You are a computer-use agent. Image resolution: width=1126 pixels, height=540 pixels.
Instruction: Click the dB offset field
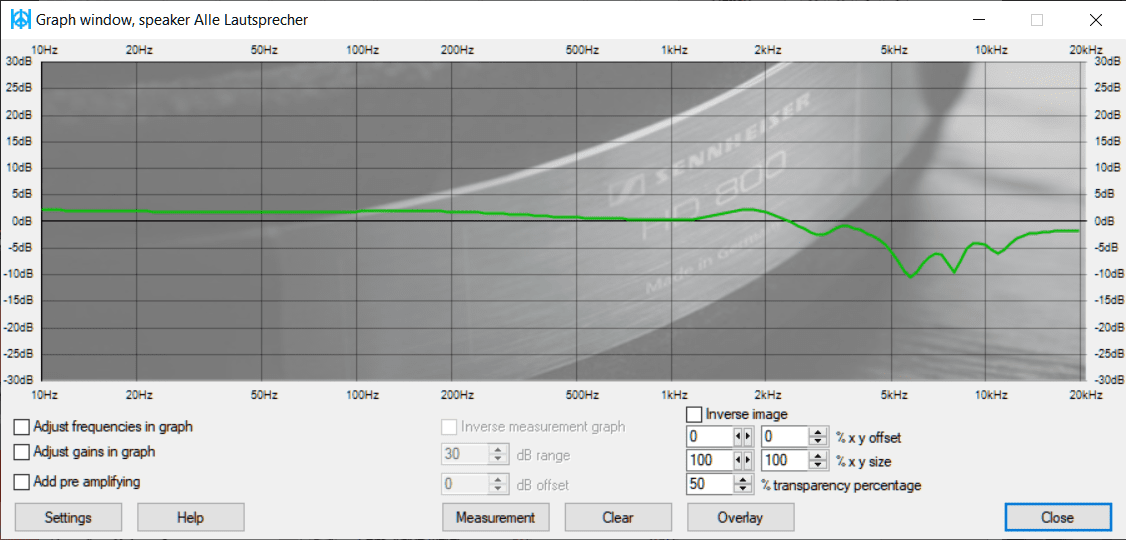(465, 485)
